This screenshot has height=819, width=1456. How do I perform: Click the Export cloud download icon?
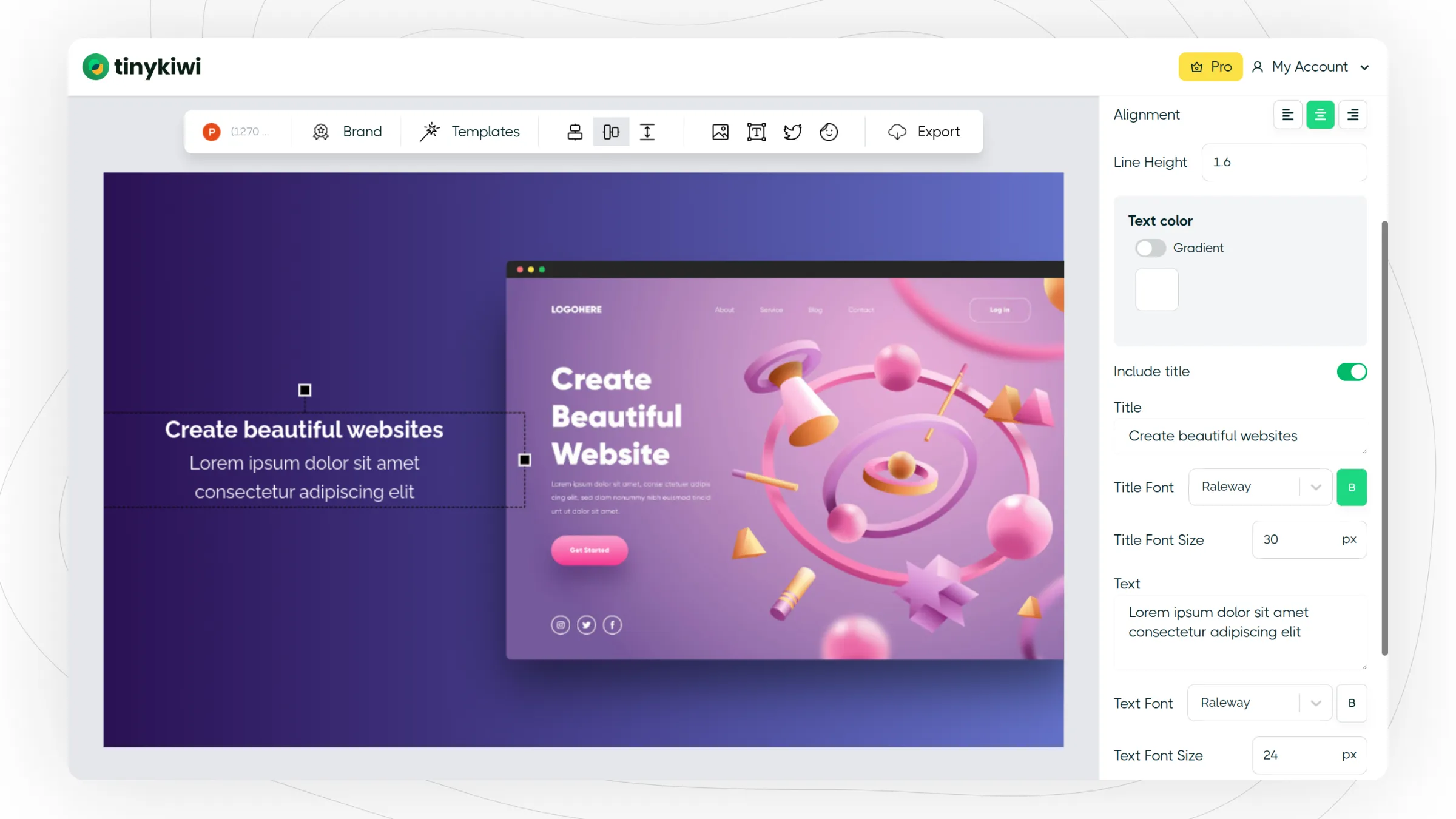pyautogui.click(x=897, y=132)
